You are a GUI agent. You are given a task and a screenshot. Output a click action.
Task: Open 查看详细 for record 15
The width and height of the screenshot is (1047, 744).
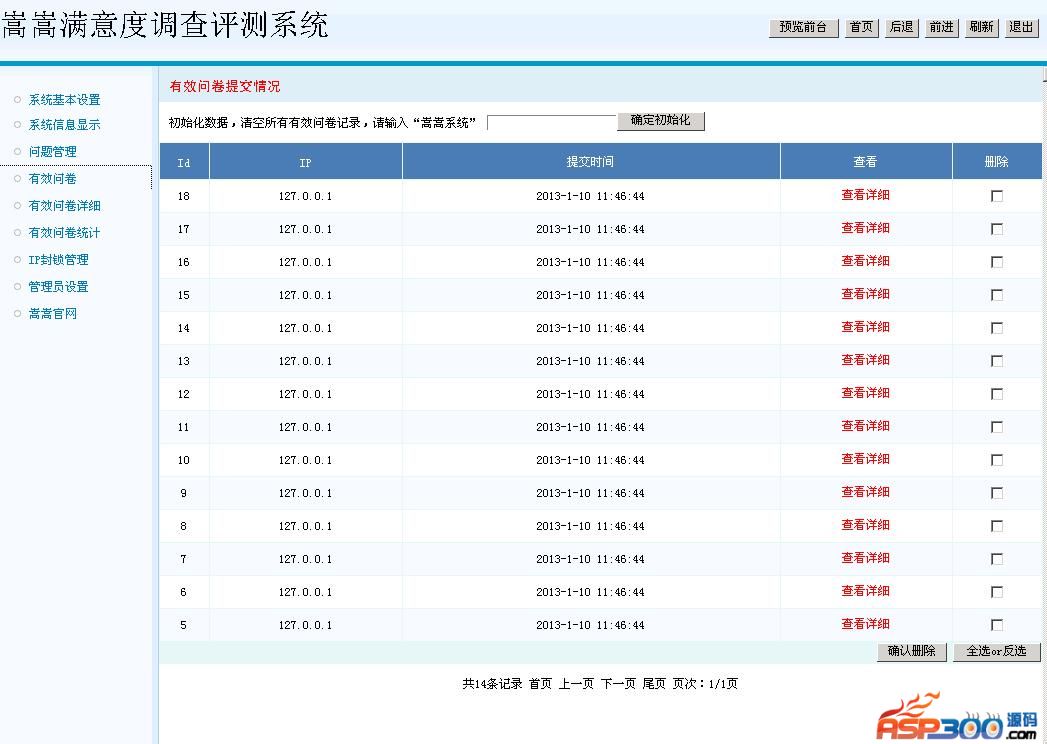click(x=865, y=294)
